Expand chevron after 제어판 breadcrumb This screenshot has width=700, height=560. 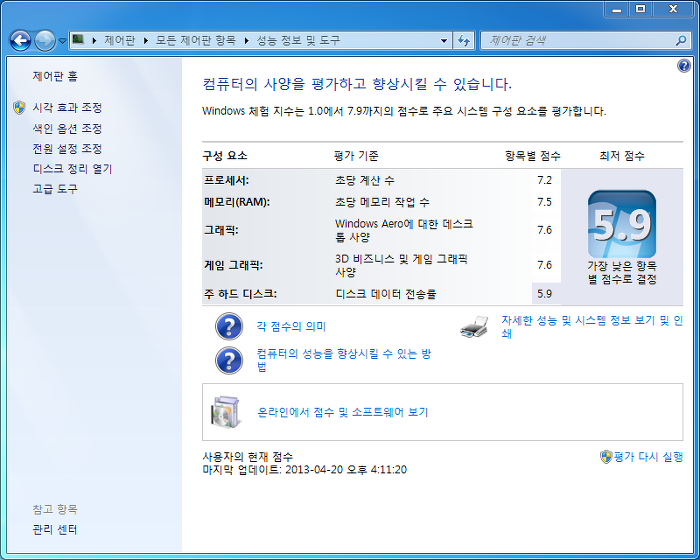pyautogui.click(x=146, y=41)
